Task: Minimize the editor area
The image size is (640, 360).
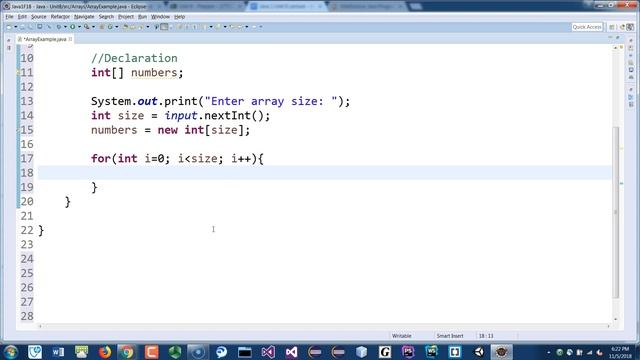Action: [x=610, y=38]
